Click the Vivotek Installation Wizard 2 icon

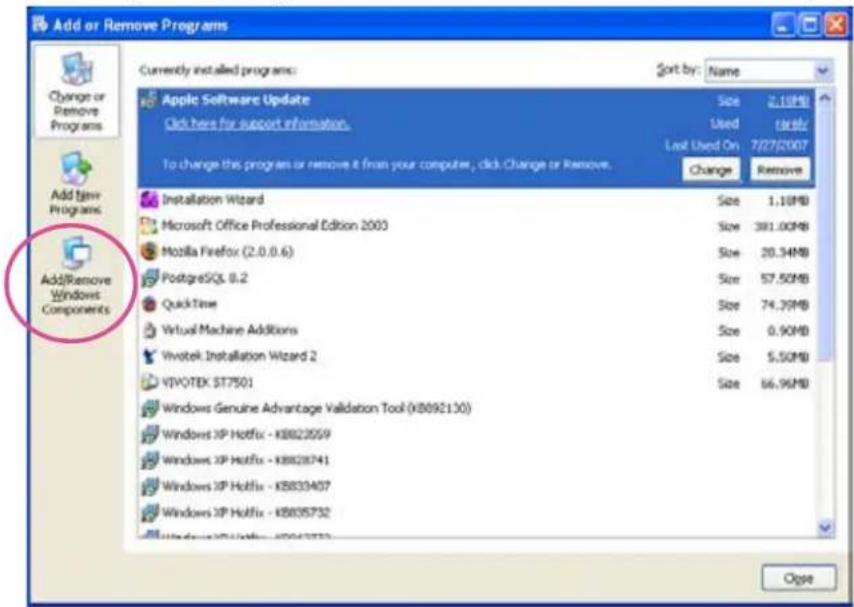point(149,356)
